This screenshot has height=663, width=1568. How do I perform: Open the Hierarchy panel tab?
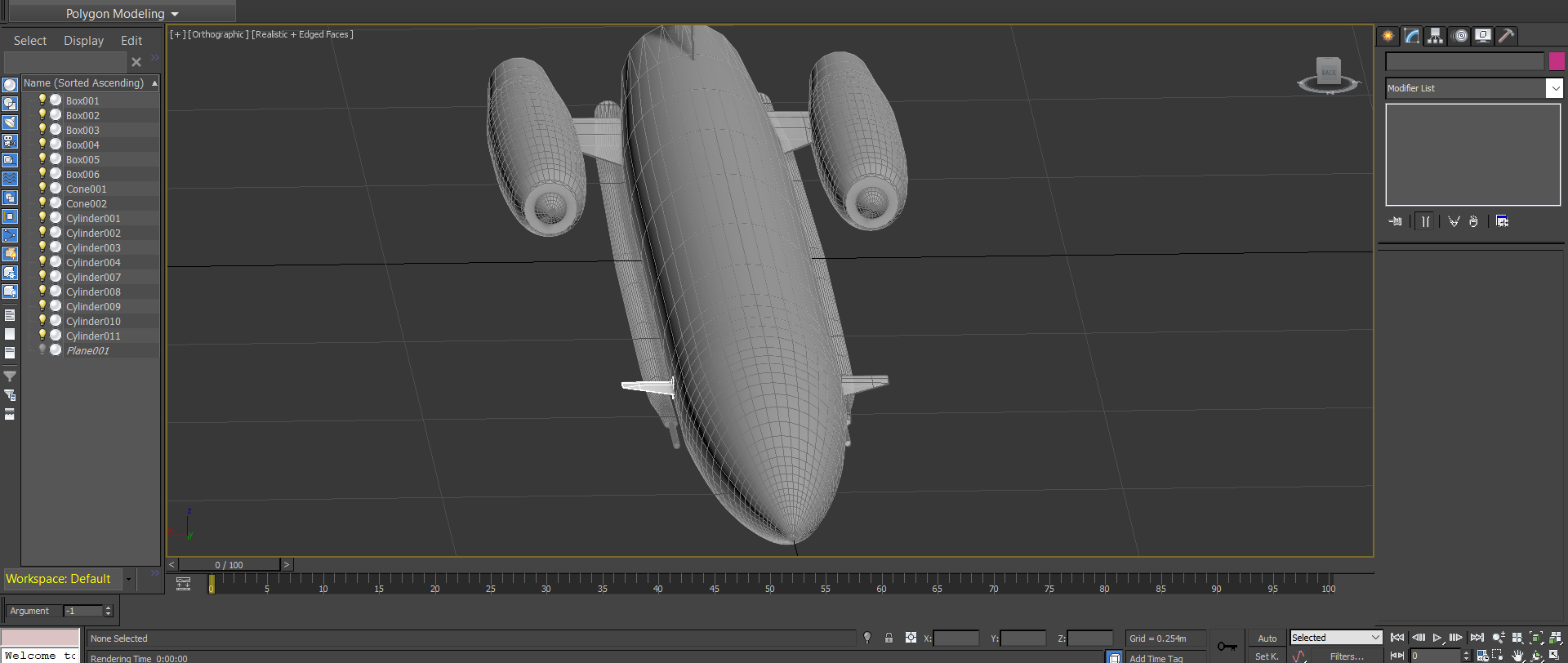click(1435, 36)
